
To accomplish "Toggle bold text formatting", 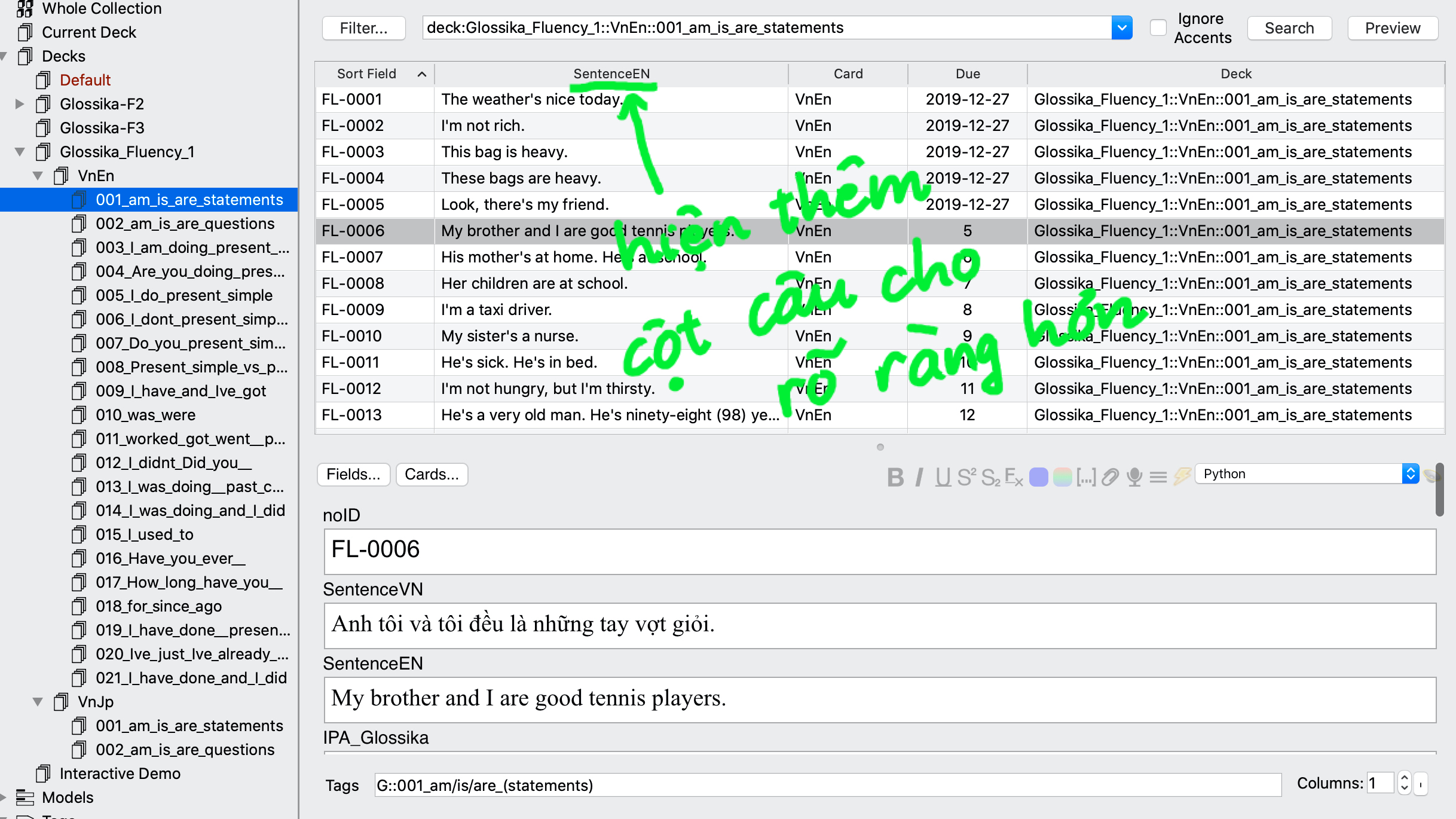I will pyautogui.click(x=895, y=476).
